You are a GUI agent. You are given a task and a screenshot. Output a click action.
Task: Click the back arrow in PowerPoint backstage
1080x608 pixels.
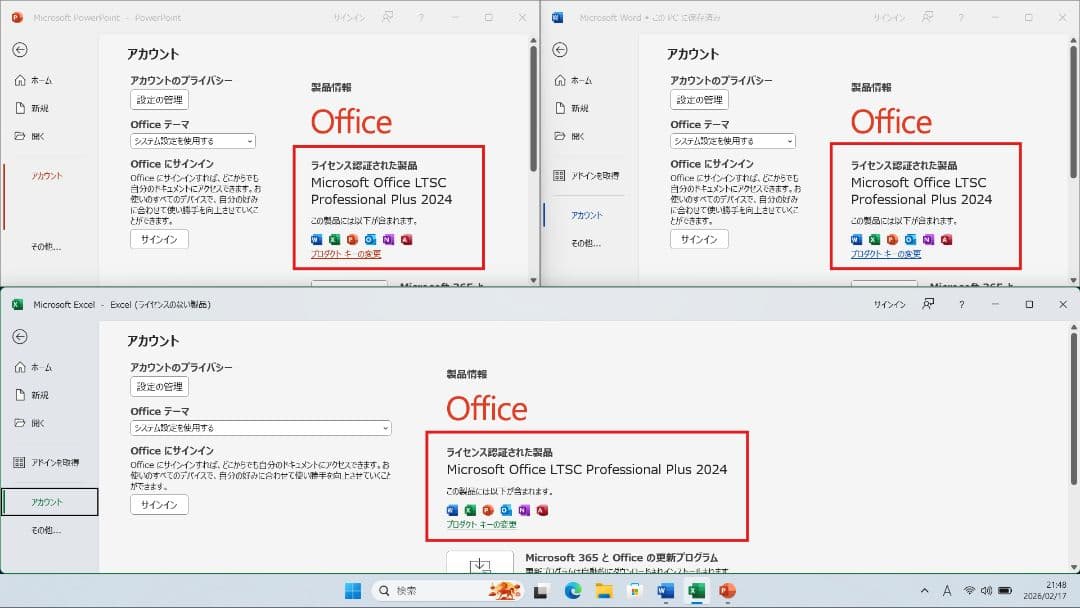20,50
